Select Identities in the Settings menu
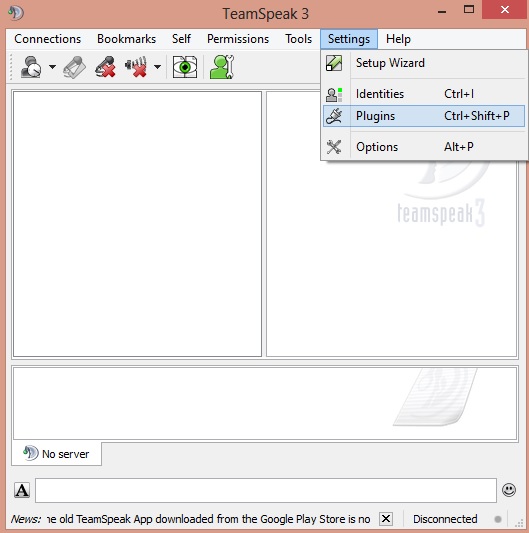Screen dimensions: 529x533 point(424,94)
